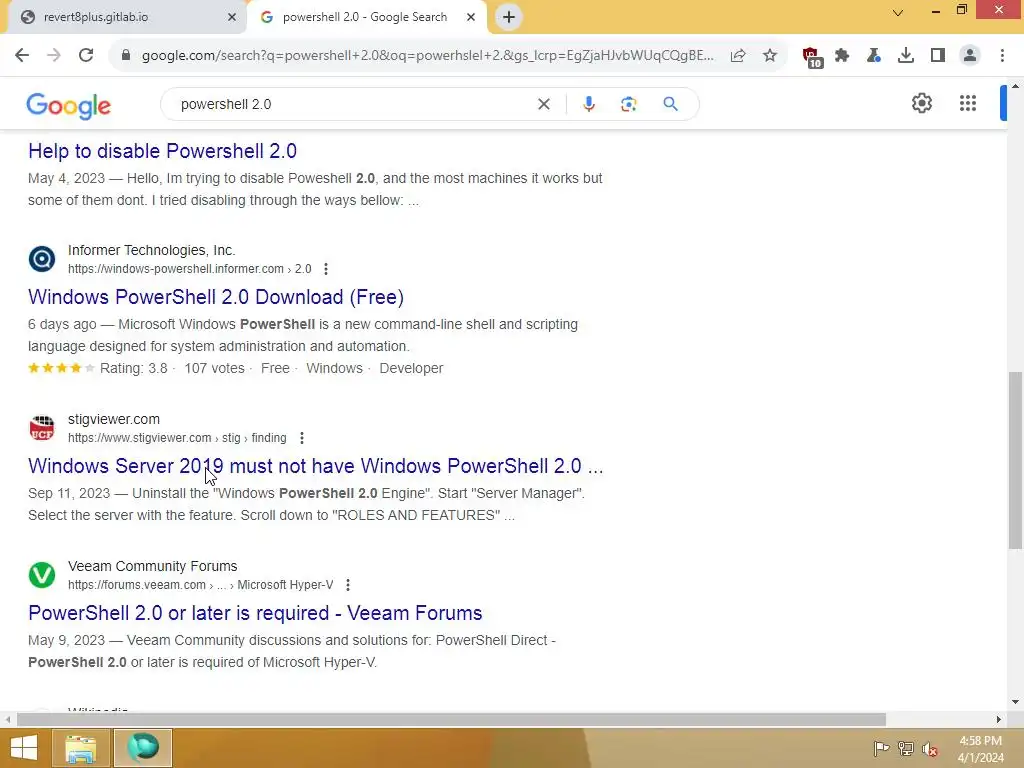Click the site lock icon in address bar
The height and width of the screenshot is (768, 1024).
[x=126, y=56]
